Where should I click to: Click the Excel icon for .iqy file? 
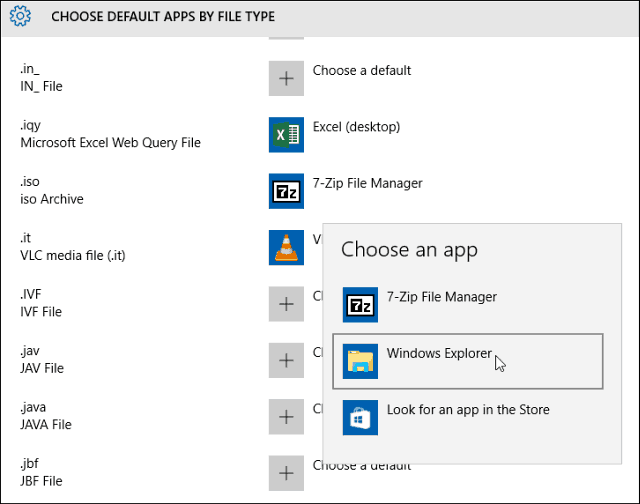pos(286,135)
